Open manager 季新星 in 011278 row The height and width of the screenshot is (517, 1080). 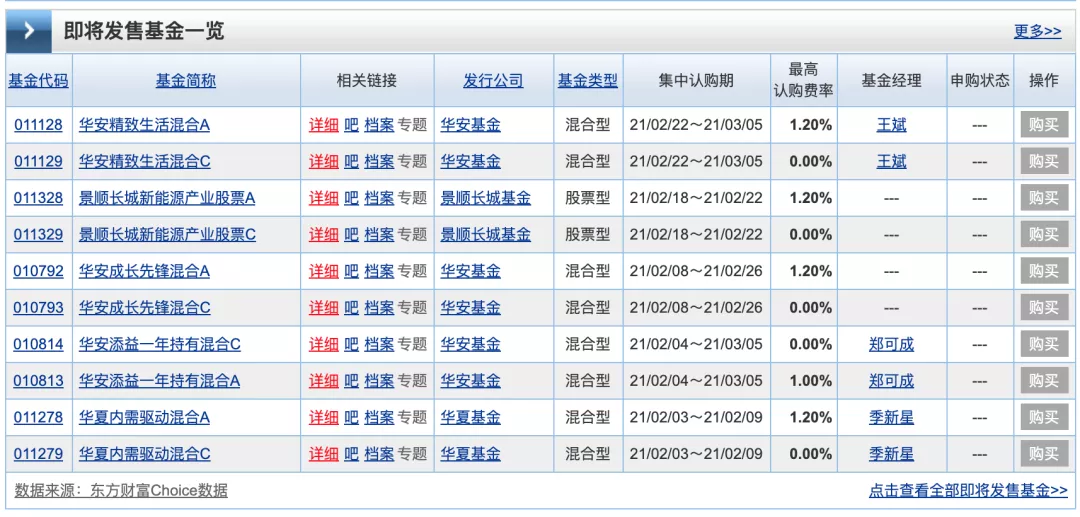point(891,417)
